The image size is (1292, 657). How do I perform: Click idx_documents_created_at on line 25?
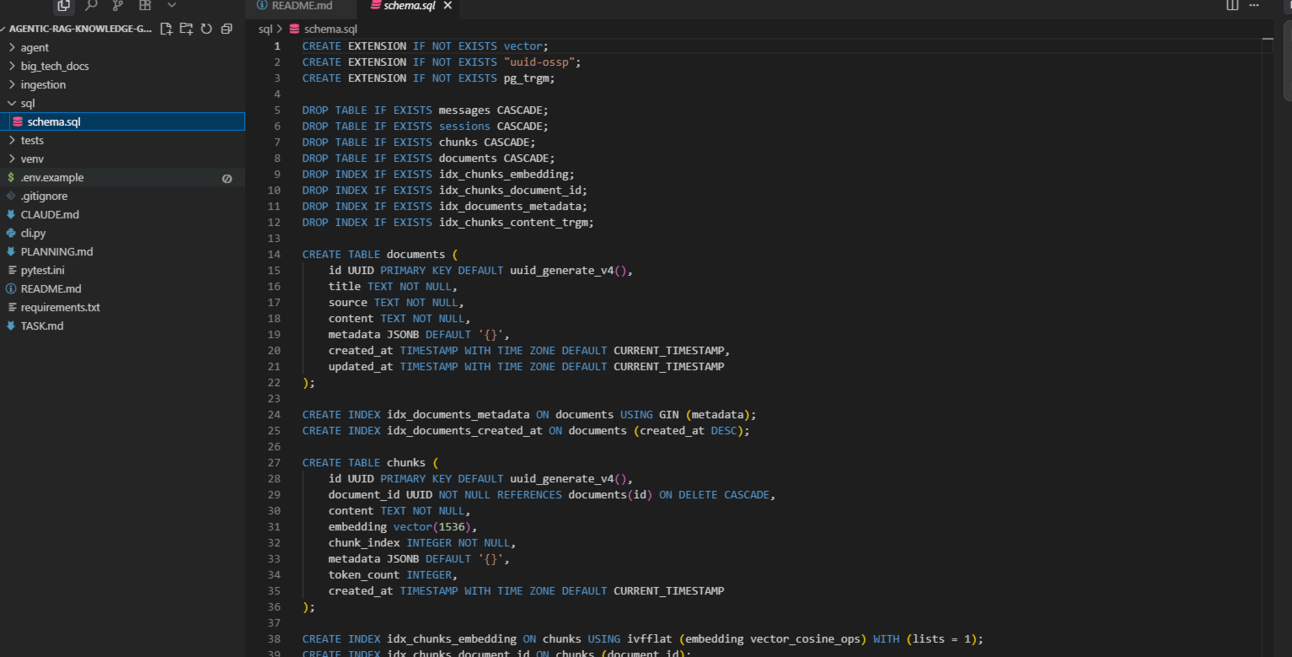(x=465, y=431)
